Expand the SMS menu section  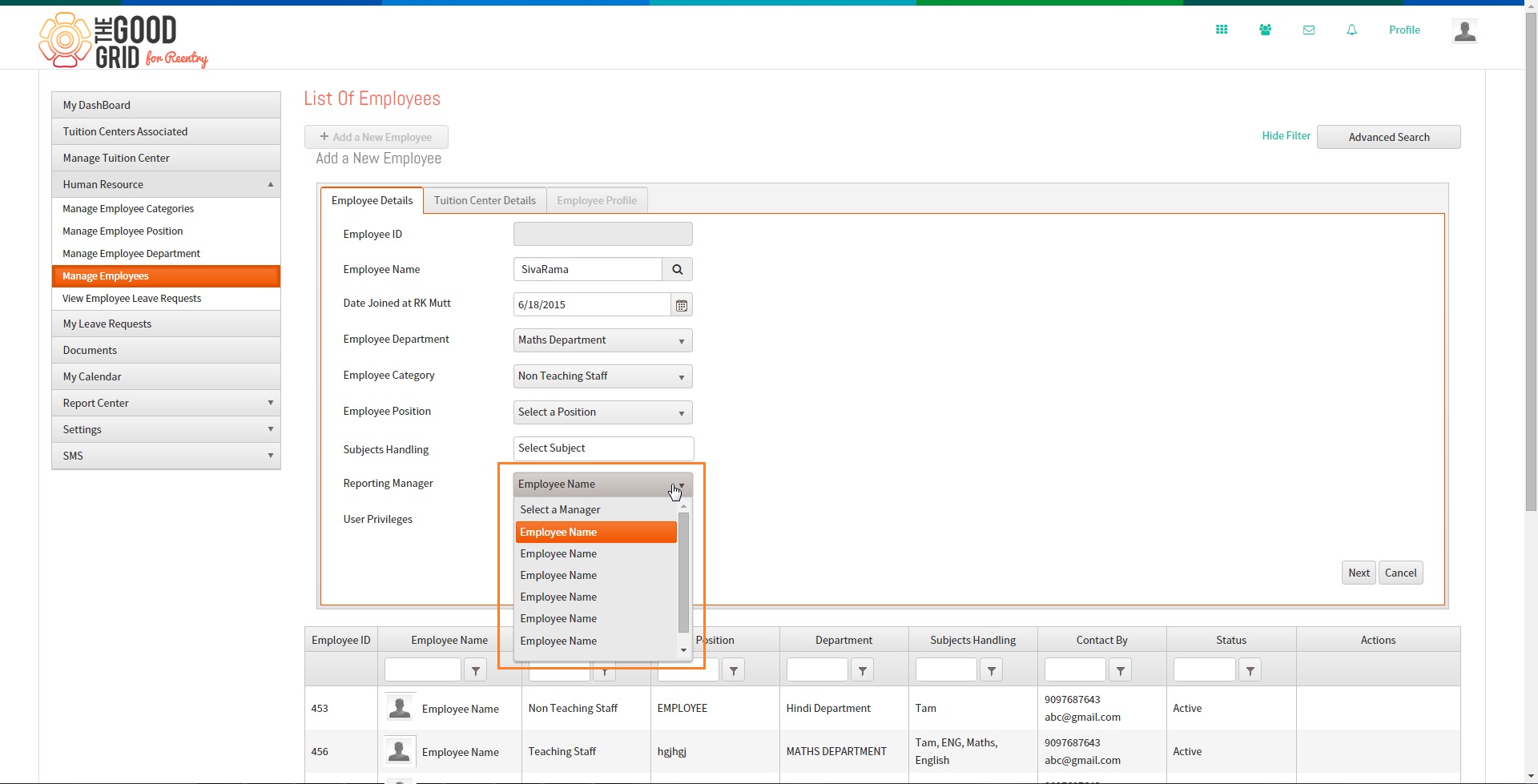166,456
